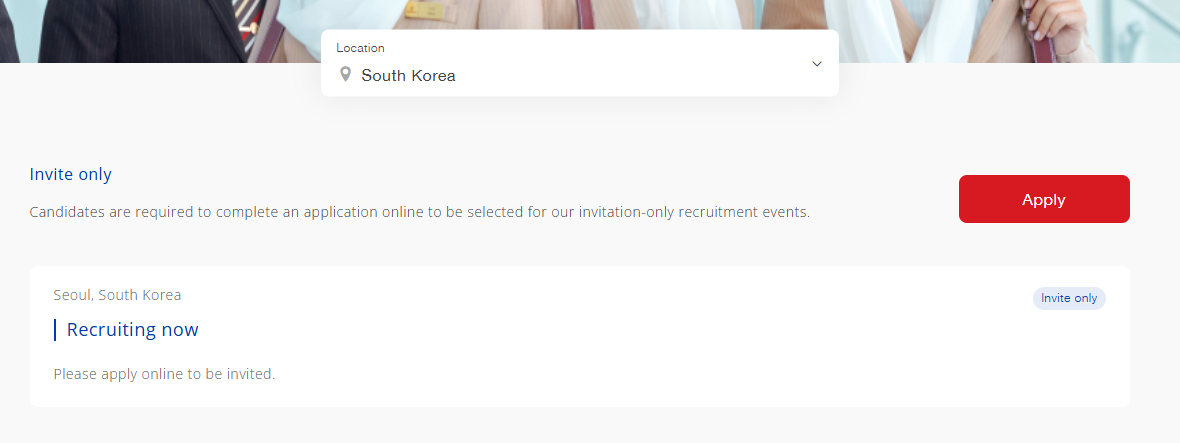Screen dimensions: 1180x443
Task: Open the Recruiting now heading
Action: pos(132,329)
